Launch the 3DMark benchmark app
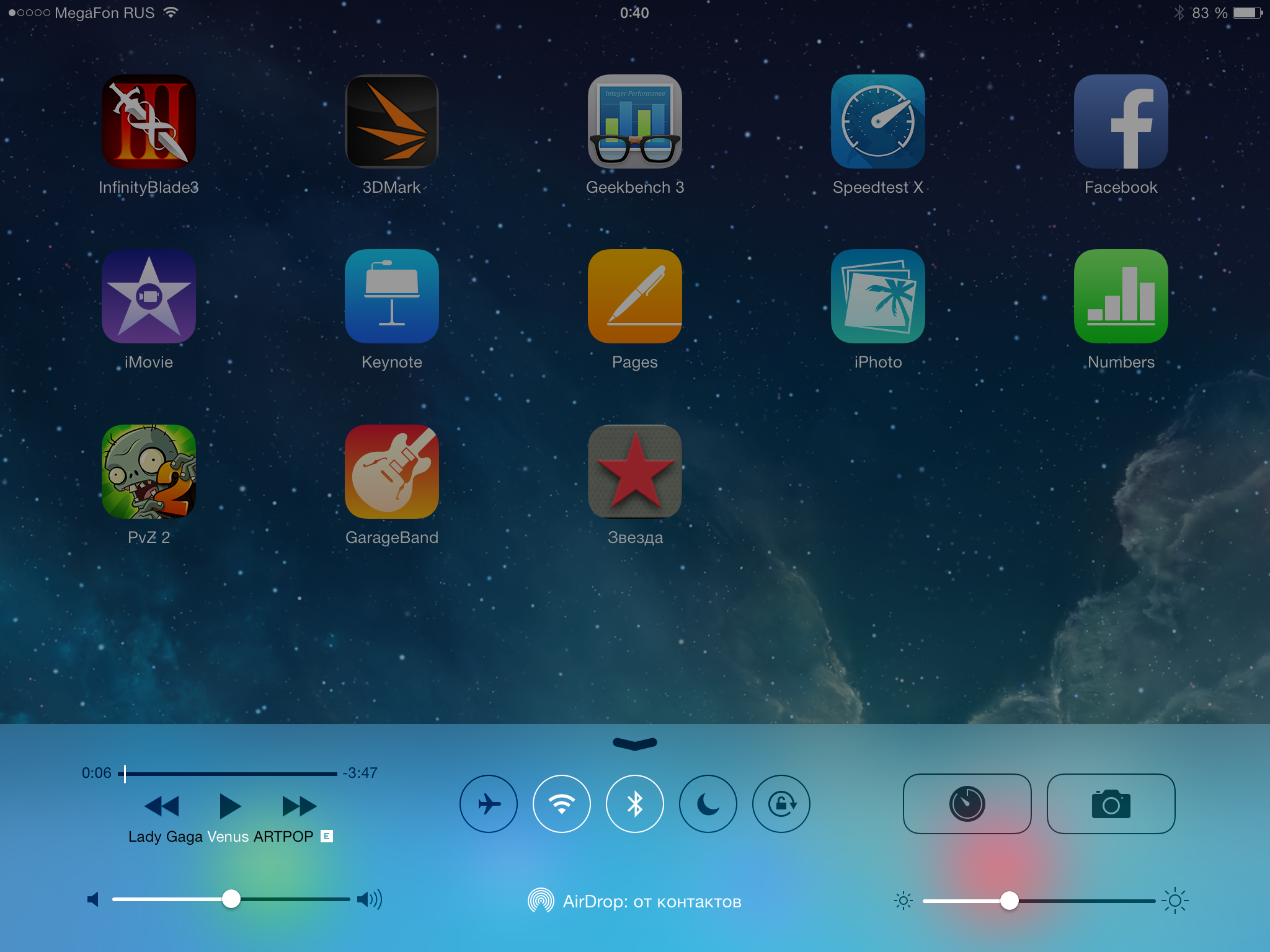This screenshot has height=952, width=1270. click(392, 121)
